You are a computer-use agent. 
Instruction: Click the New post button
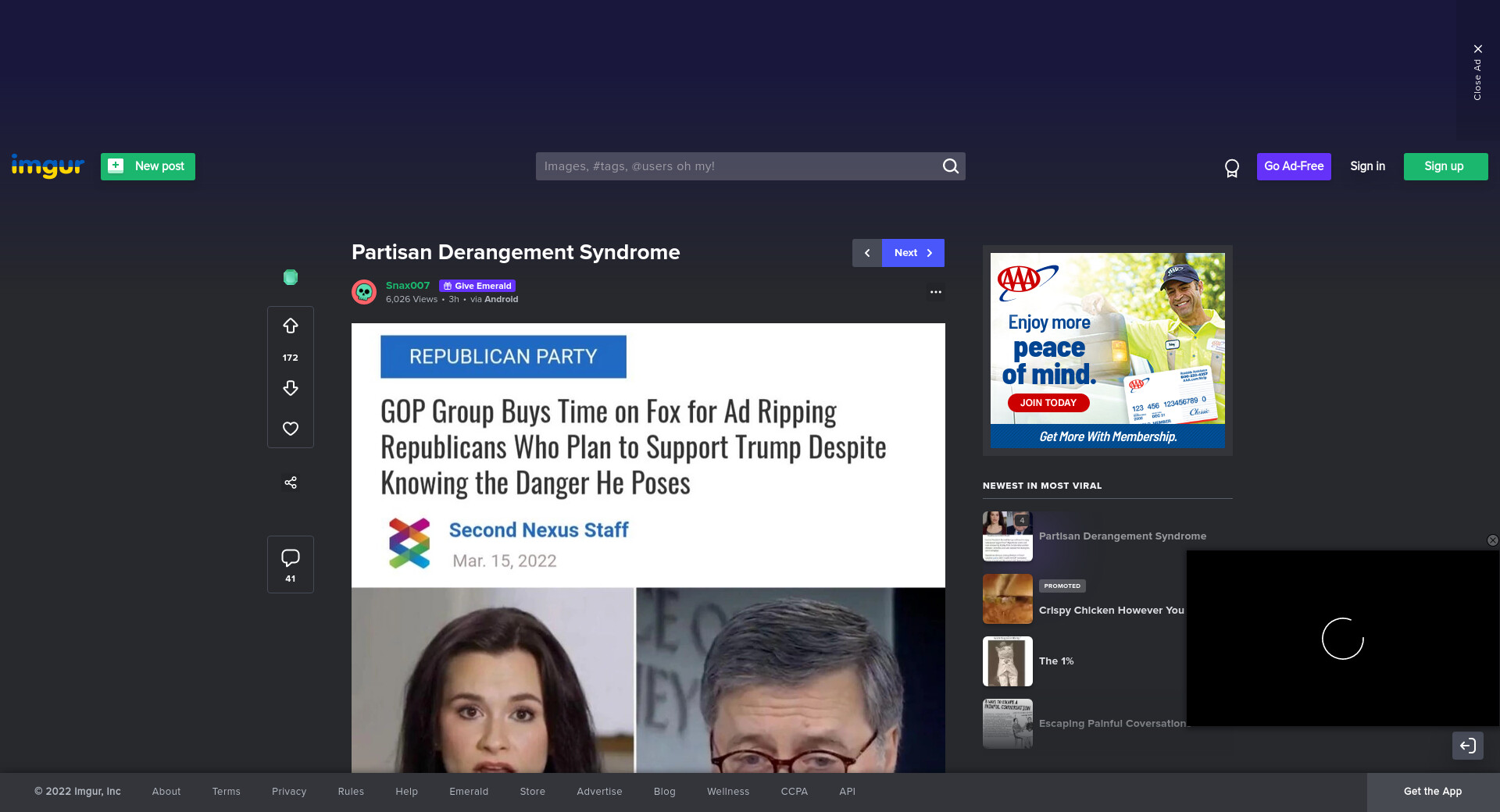[148, 166]
